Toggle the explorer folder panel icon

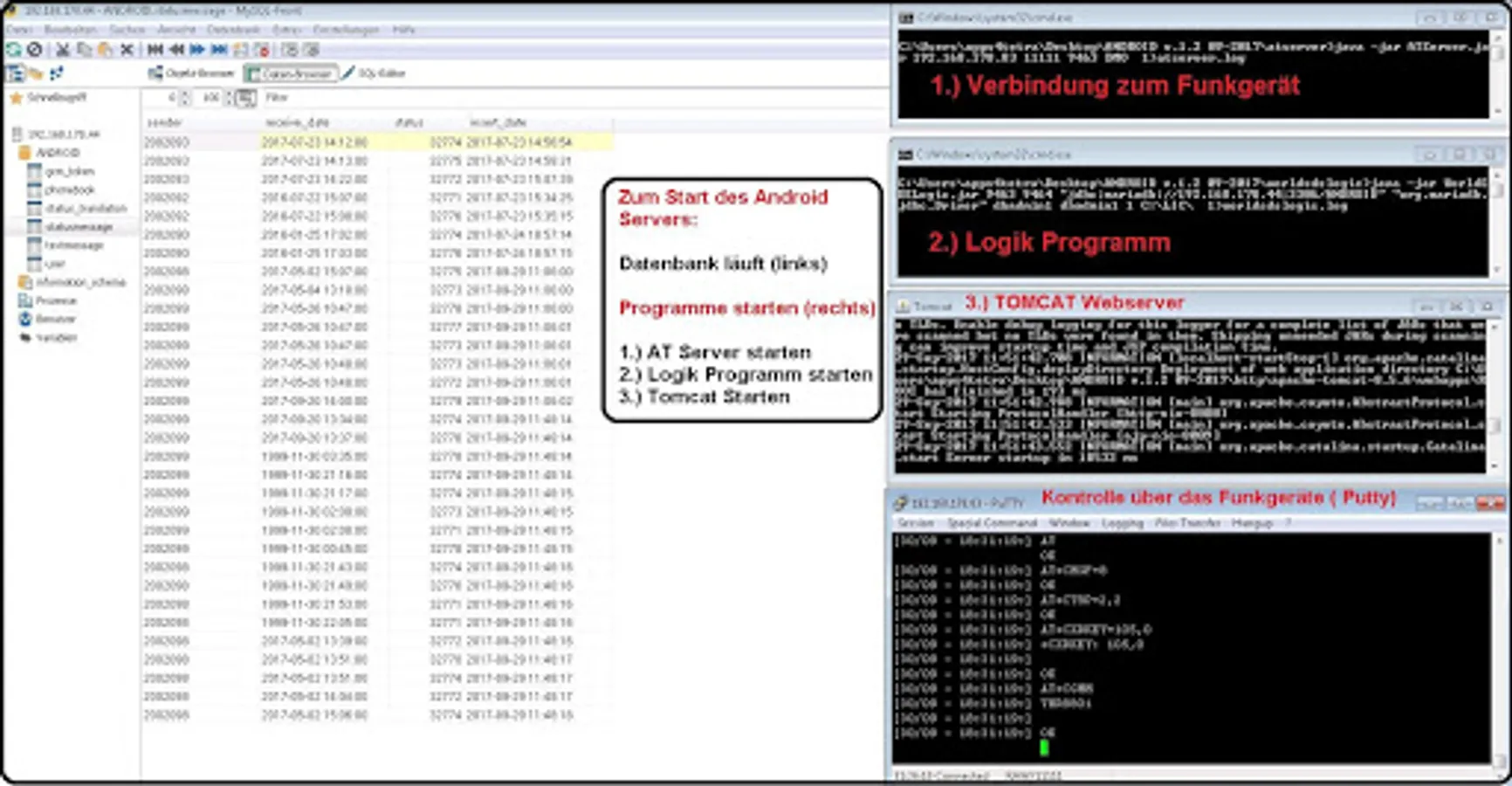coord(36,73)
